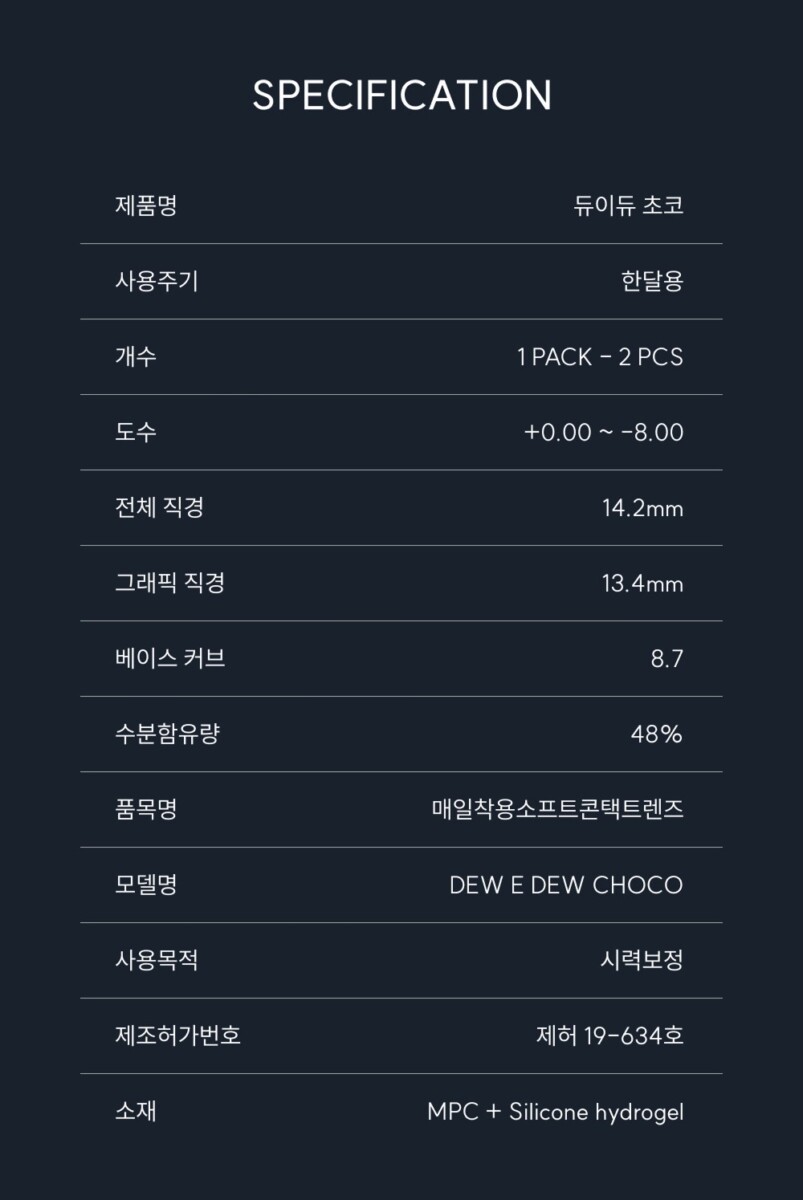Click the 사용주기 label

[x=157, y=281]
